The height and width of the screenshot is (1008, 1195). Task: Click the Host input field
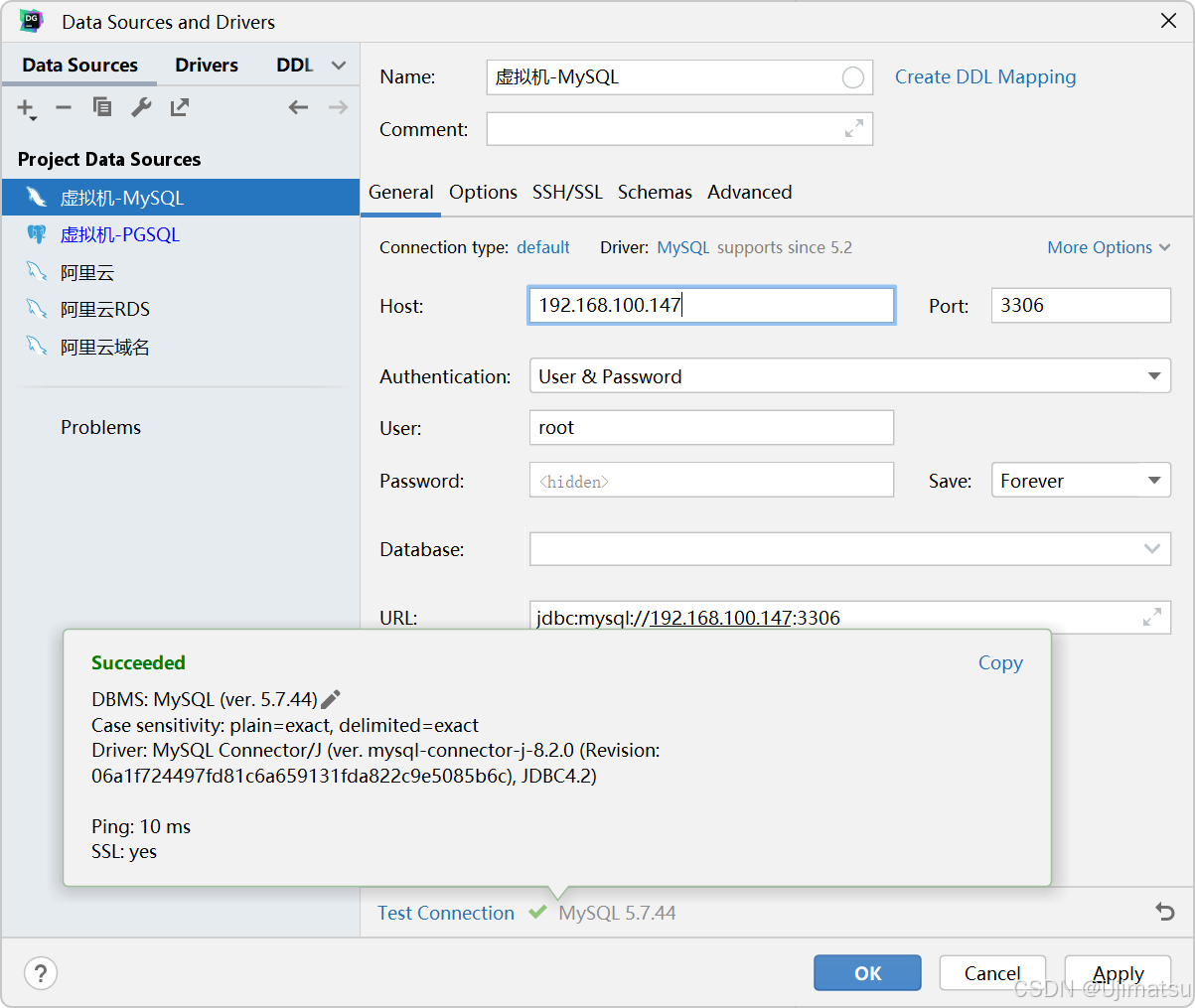711,306
